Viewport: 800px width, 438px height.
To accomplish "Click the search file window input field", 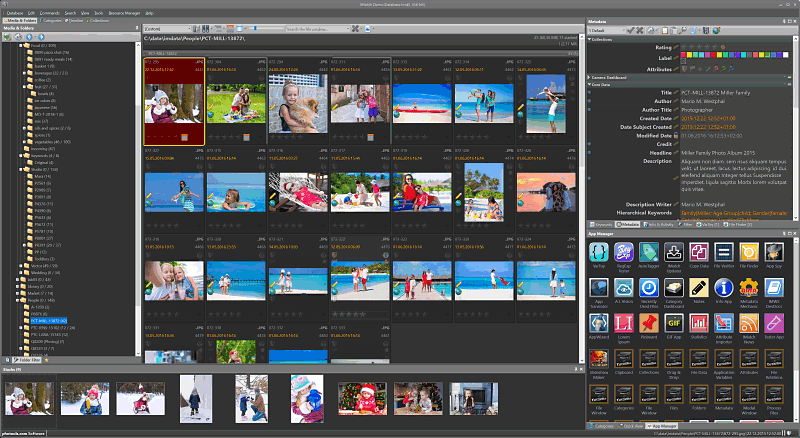I will [x=315, y=29].
